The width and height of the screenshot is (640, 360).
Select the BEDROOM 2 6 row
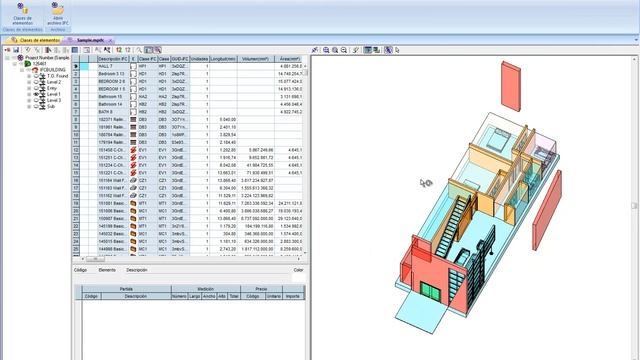[188, 81]
